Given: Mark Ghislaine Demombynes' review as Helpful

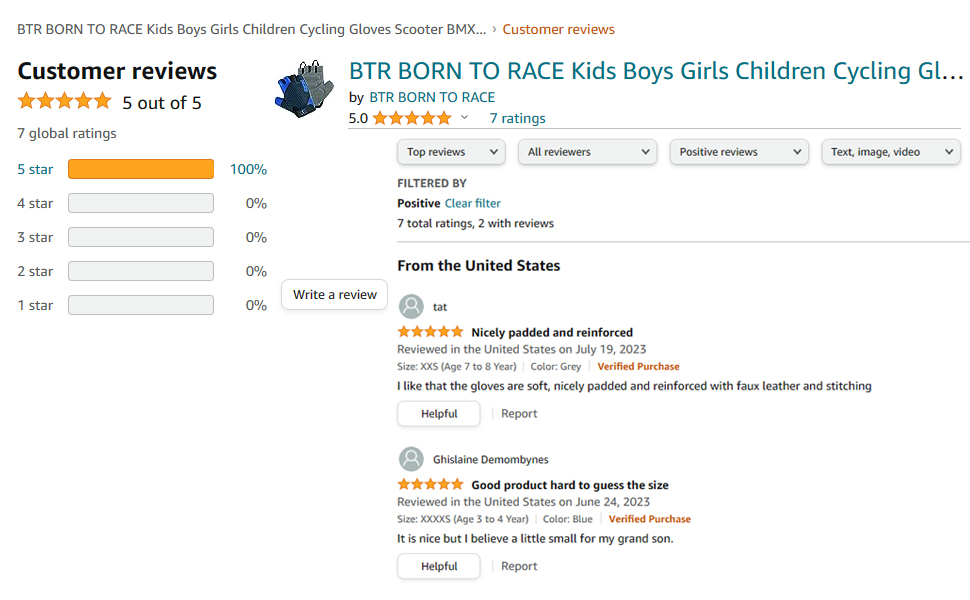Looking at the screenshot, I should (x=438, y=567).
